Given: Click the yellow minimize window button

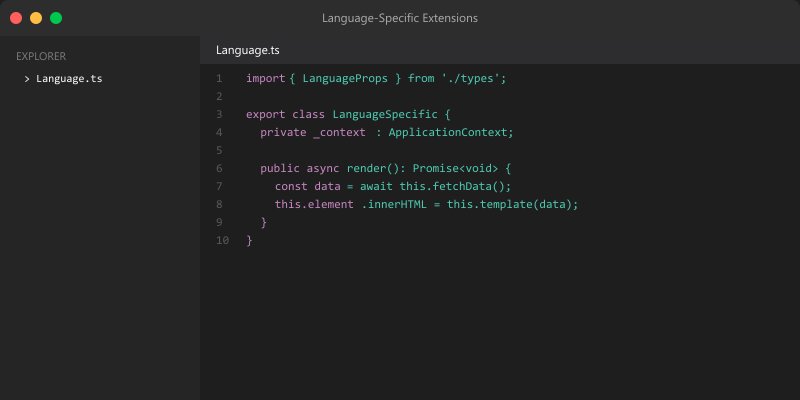Looking at the screenshot, I should coord(36,18).
